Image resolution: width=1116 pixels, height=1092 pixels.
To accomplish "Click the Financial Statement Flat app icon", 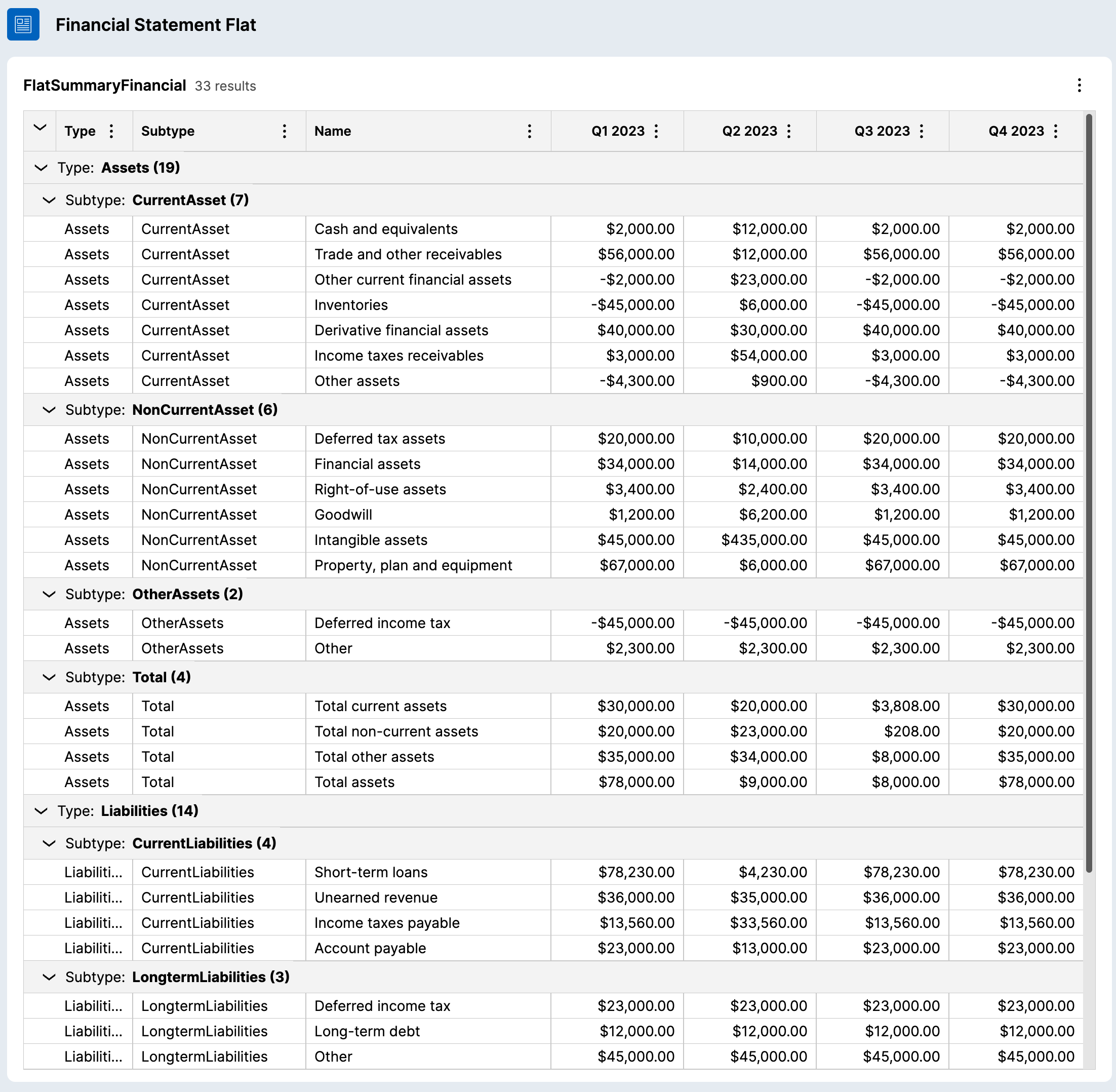I will coord(23,25).
